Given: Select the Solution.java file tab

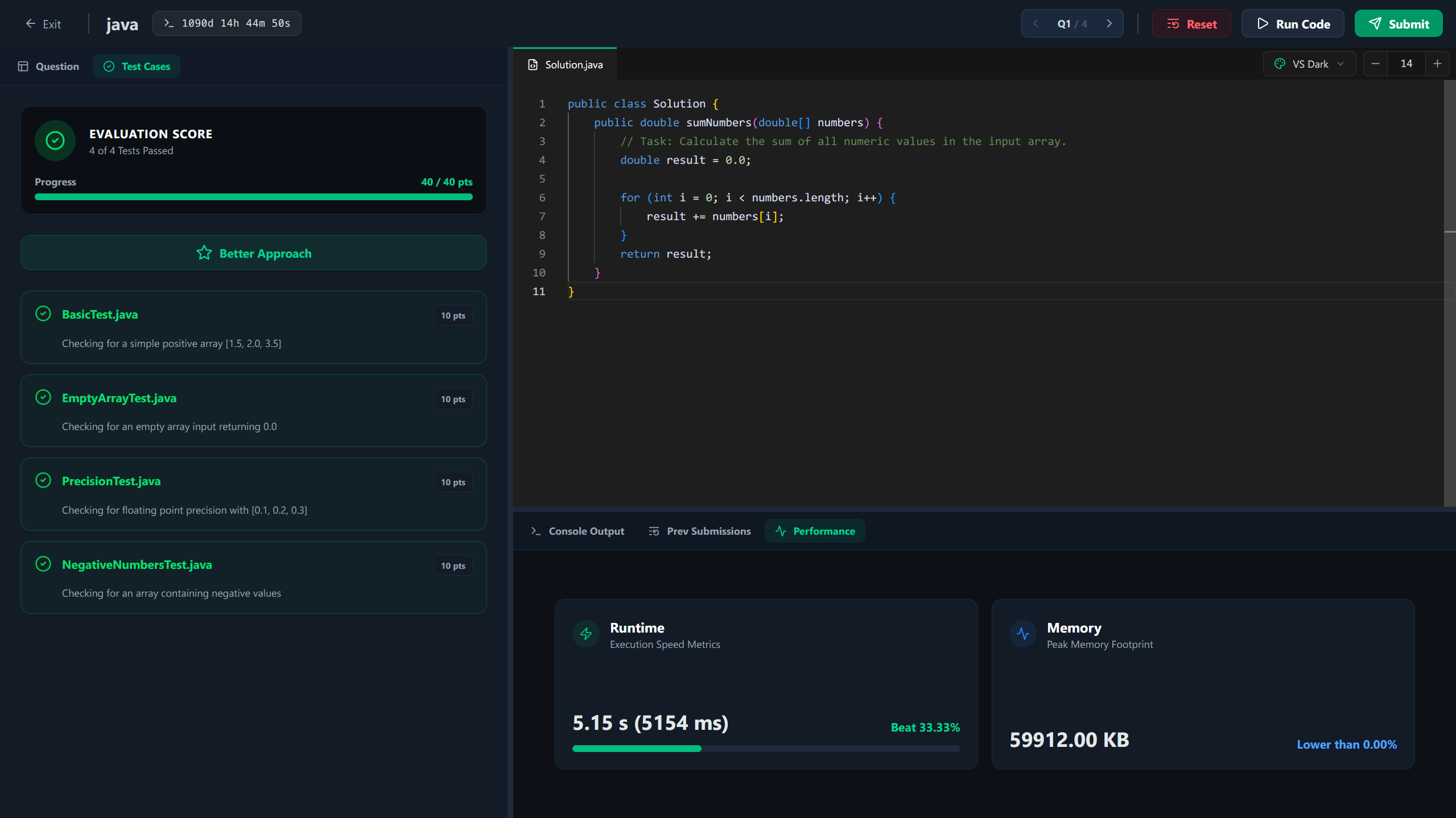Looking at the screenshot, I should tap(565, 65).
